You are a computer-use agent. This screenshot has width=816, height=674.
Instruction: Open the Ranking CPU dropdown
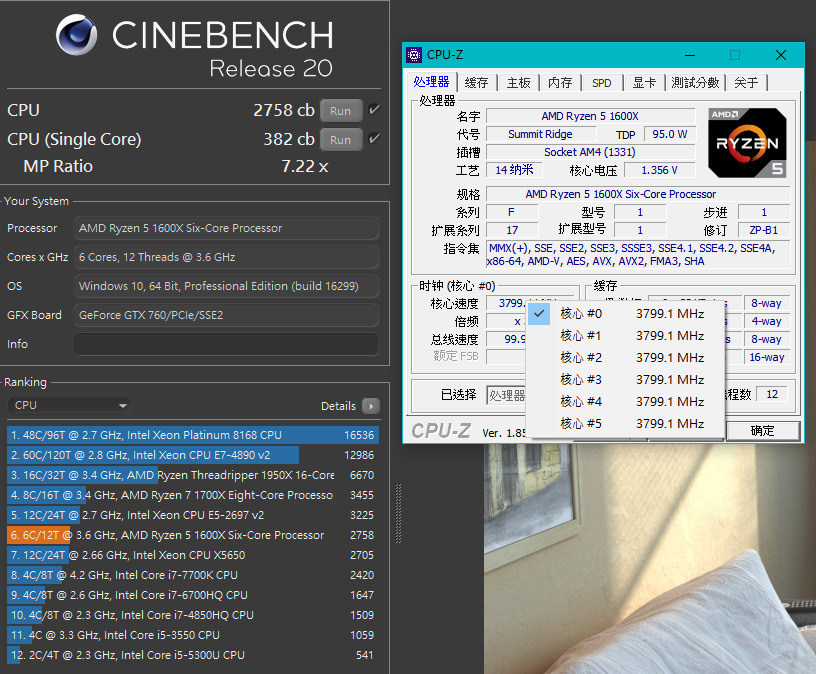pos(69,405)
